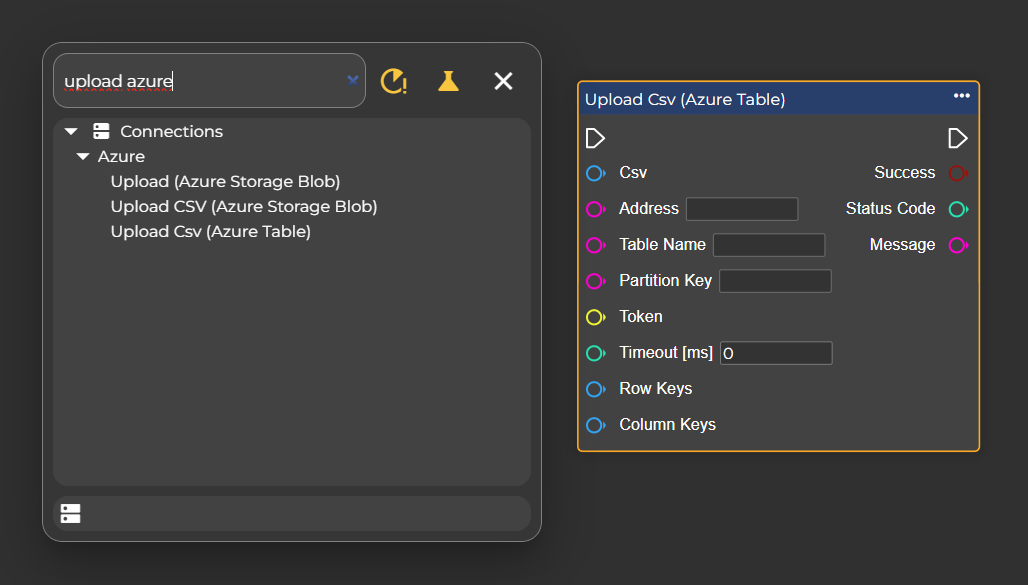Click the Message output port
The height and width of the screenshot is (585, 1028).
coord(957,245)
